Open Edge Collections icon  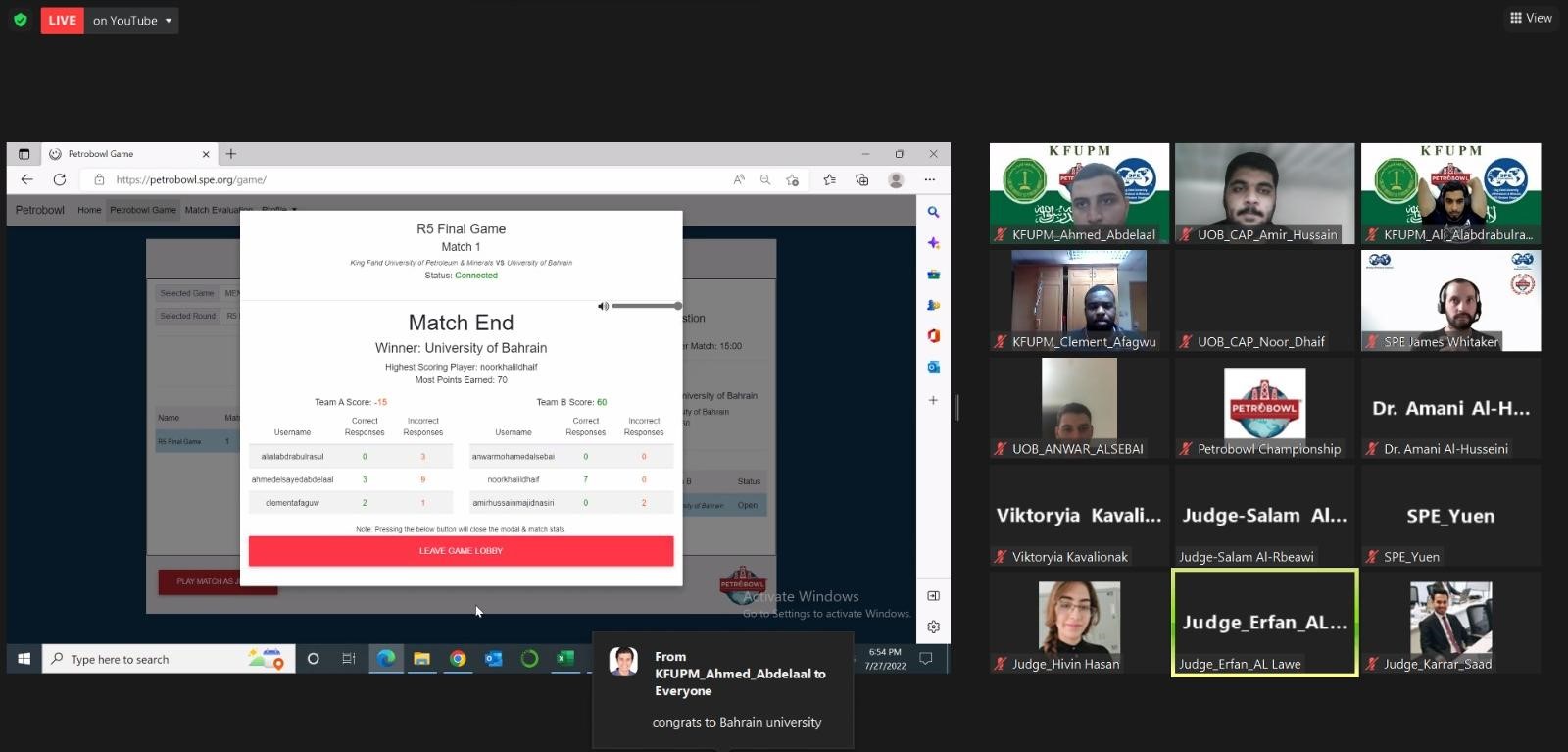pyautogui.click(x=862, y=179)
